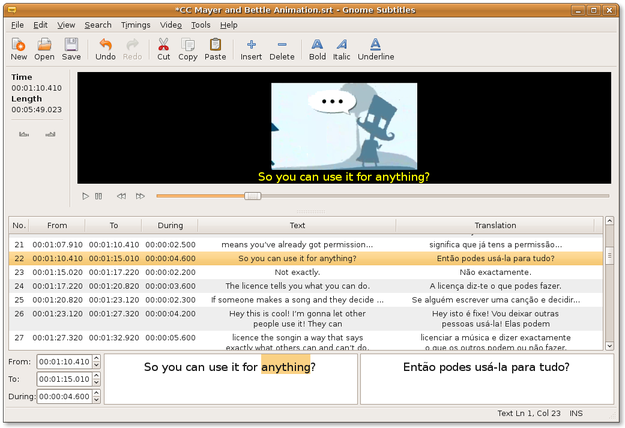
Task: Set subtitle end from video position icon
Action: click(x=50, y=134)
